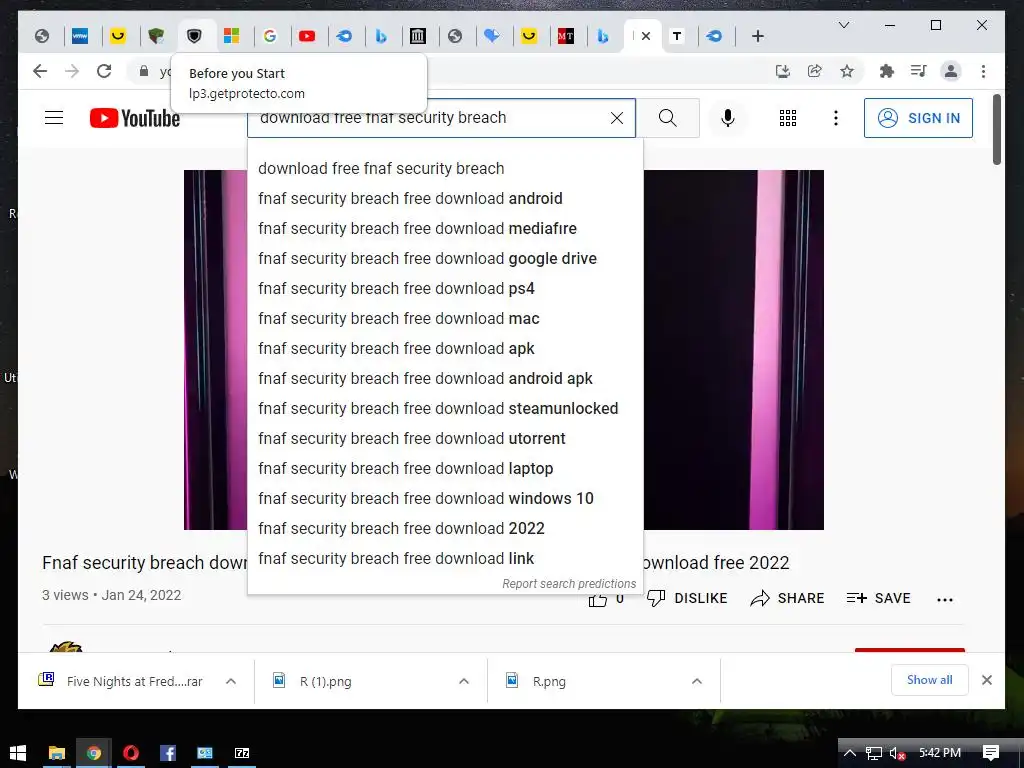Switch to the red YouTube icon tab

pos(307,36)
